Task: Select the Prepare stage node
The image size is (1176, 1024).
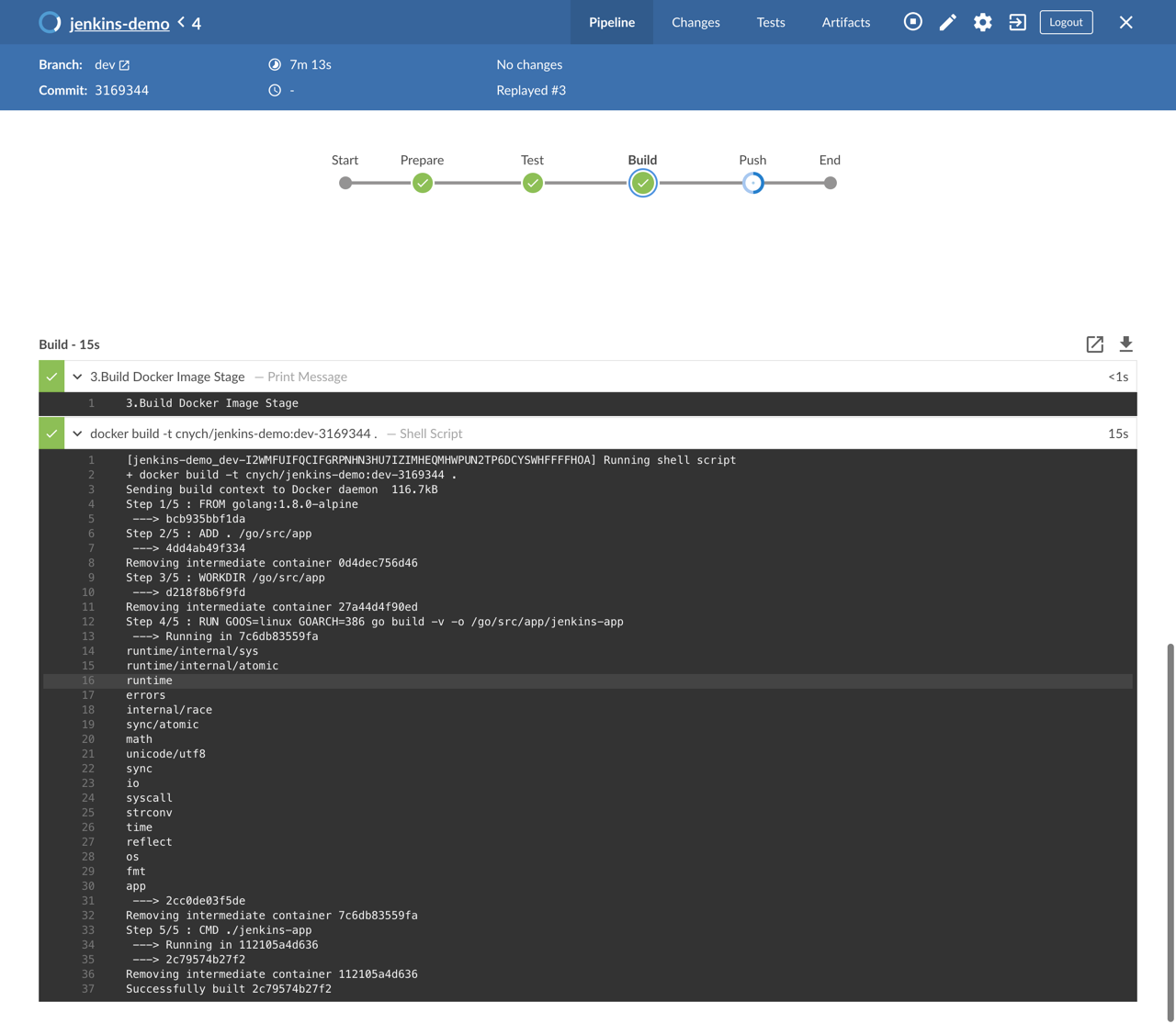Action: [x=423, y=183]
